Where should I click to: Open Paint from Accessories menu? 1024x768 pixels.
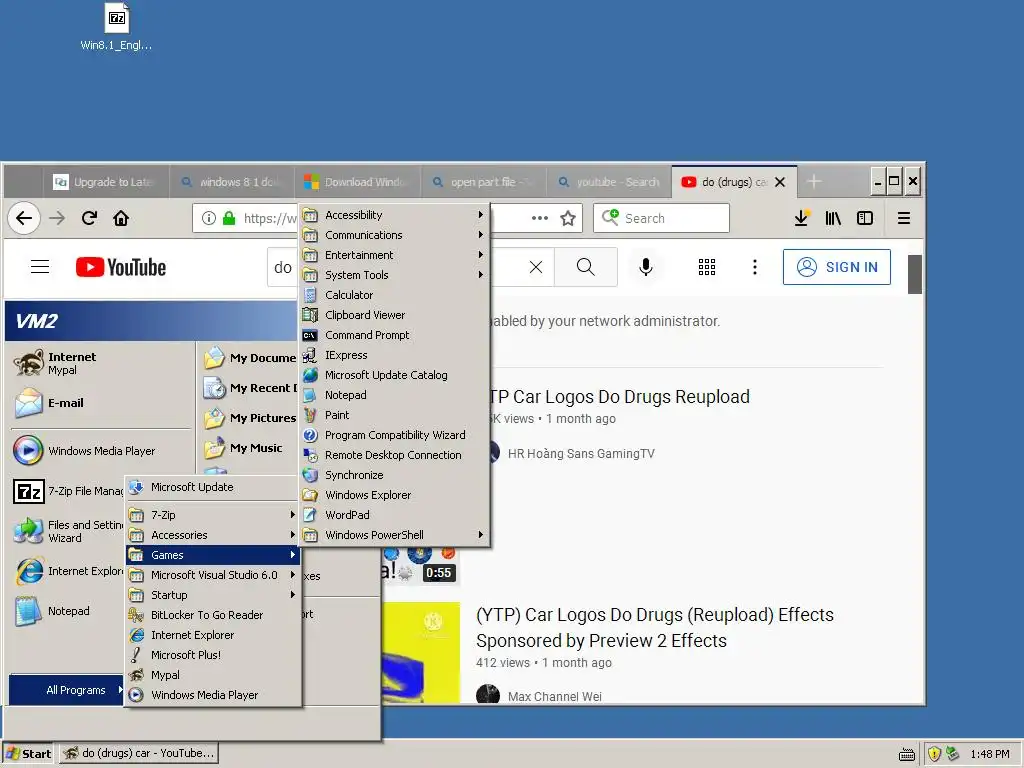[394, 415]
